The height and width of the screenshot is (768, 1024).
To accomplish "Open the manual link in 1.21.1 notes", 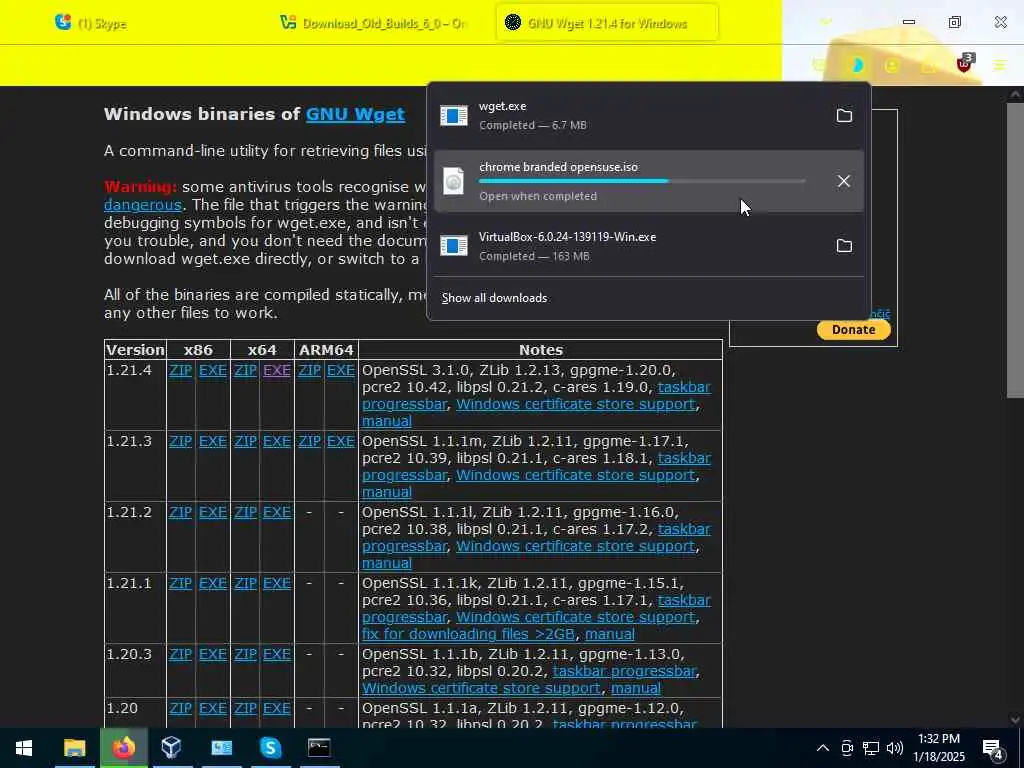I will pyautogui.click(x=609, y=634).
